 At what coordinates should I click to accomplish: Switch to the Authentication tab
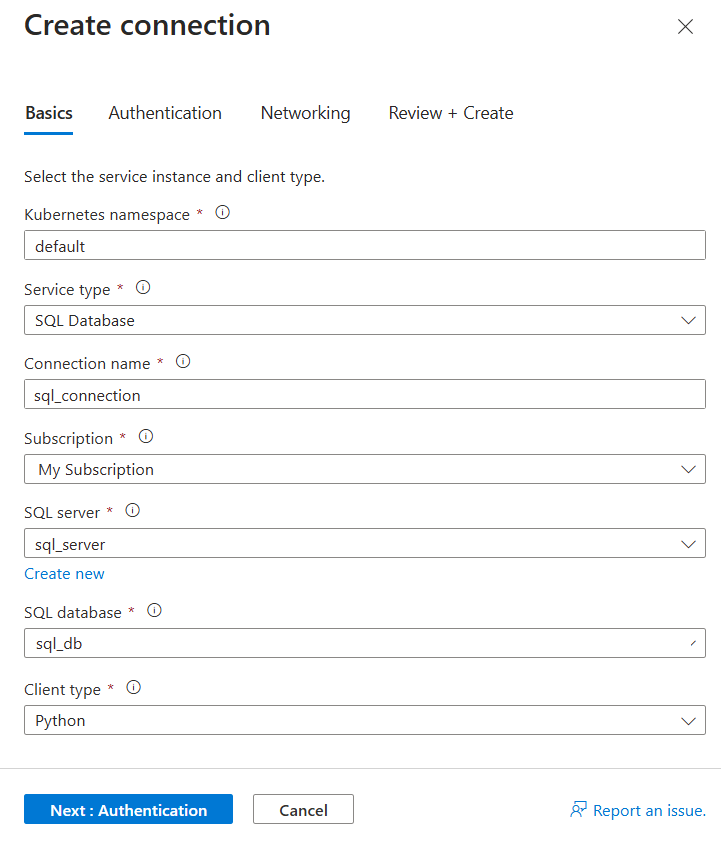pos(165,113)
